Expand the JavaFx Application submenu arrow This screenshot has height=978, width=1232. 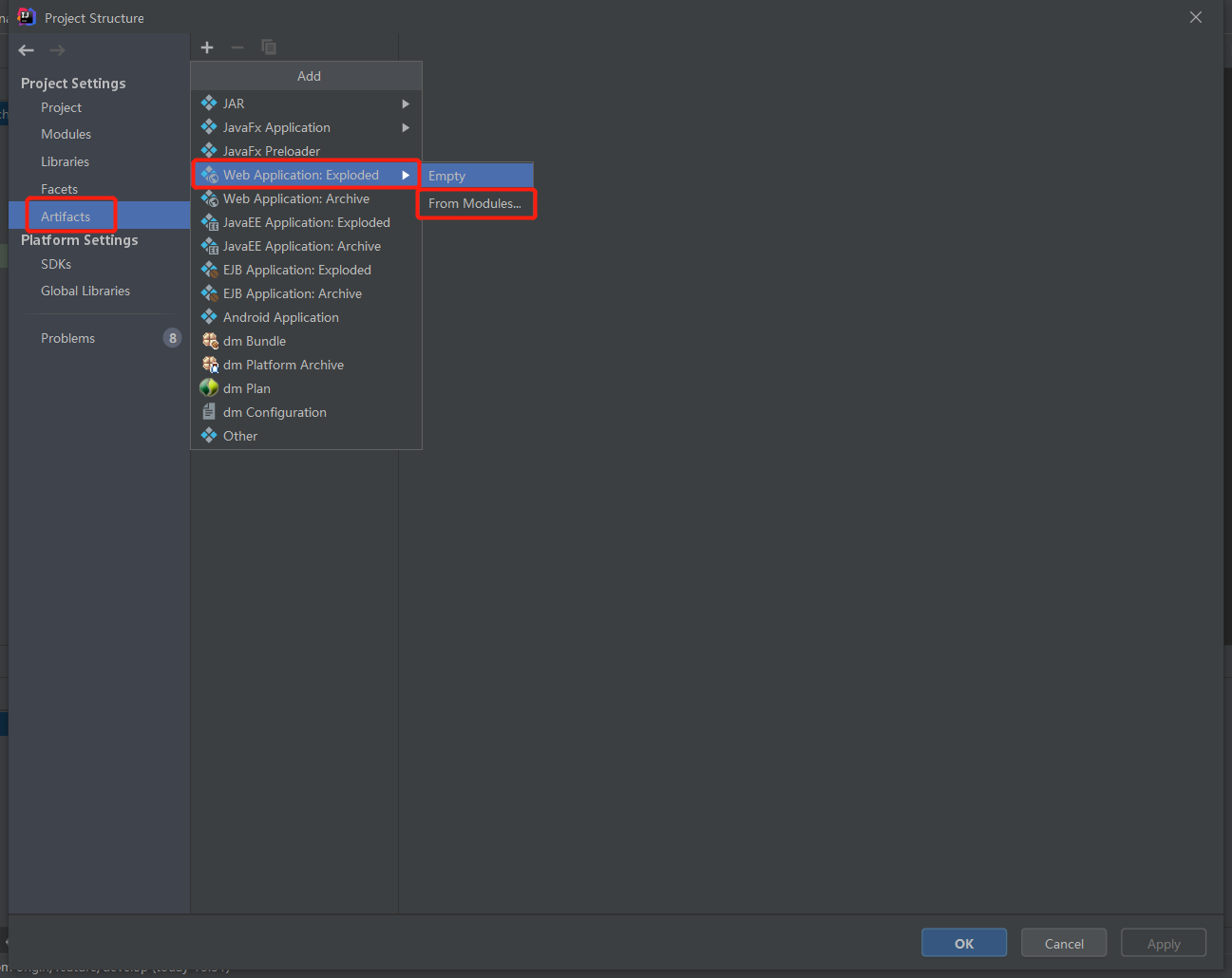(406, 127)
